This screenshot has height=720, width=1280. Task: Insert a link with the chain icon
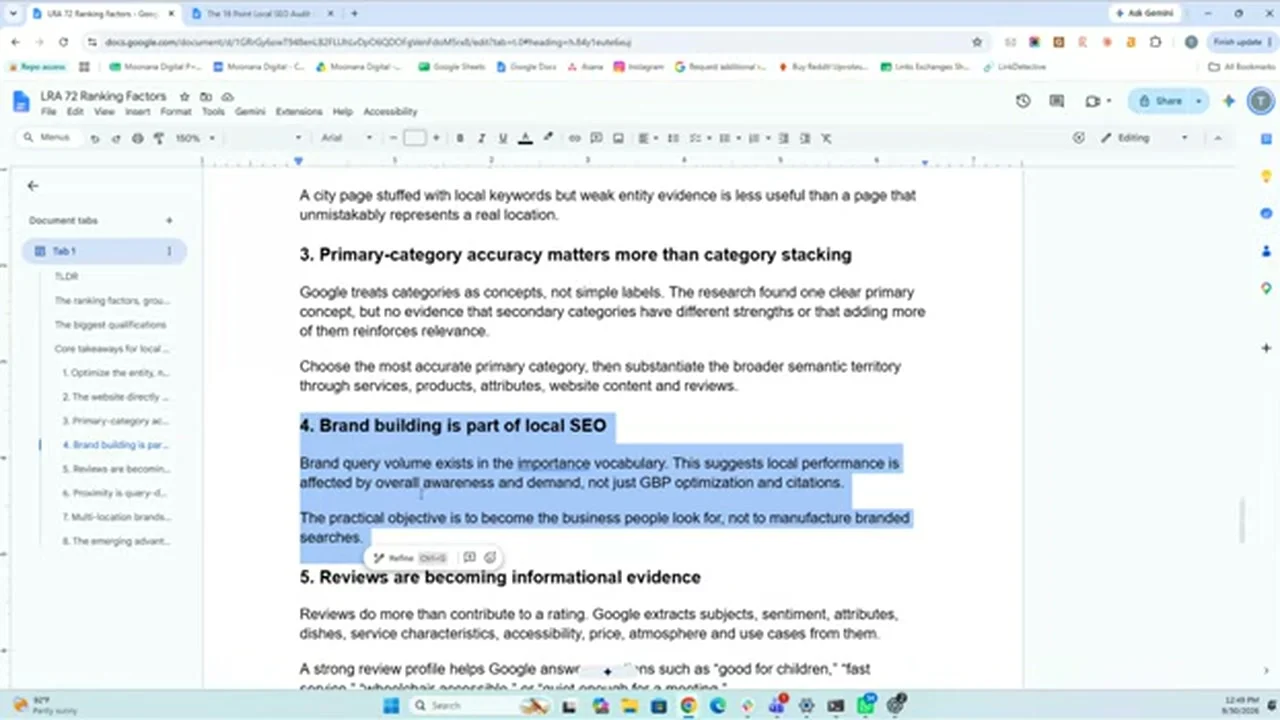pyautogui.click(x=574, y=138)
